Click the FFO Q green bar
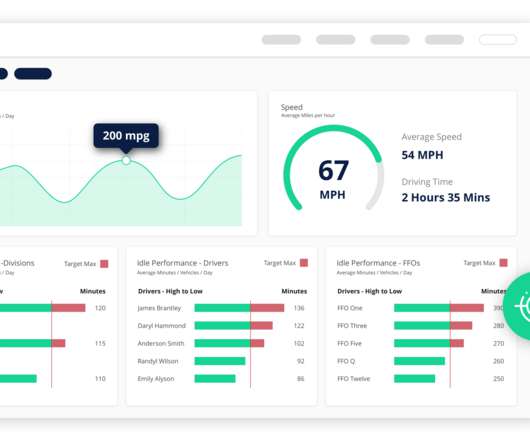The width and height of the screenshot is (530, 442). pos(419,361)
